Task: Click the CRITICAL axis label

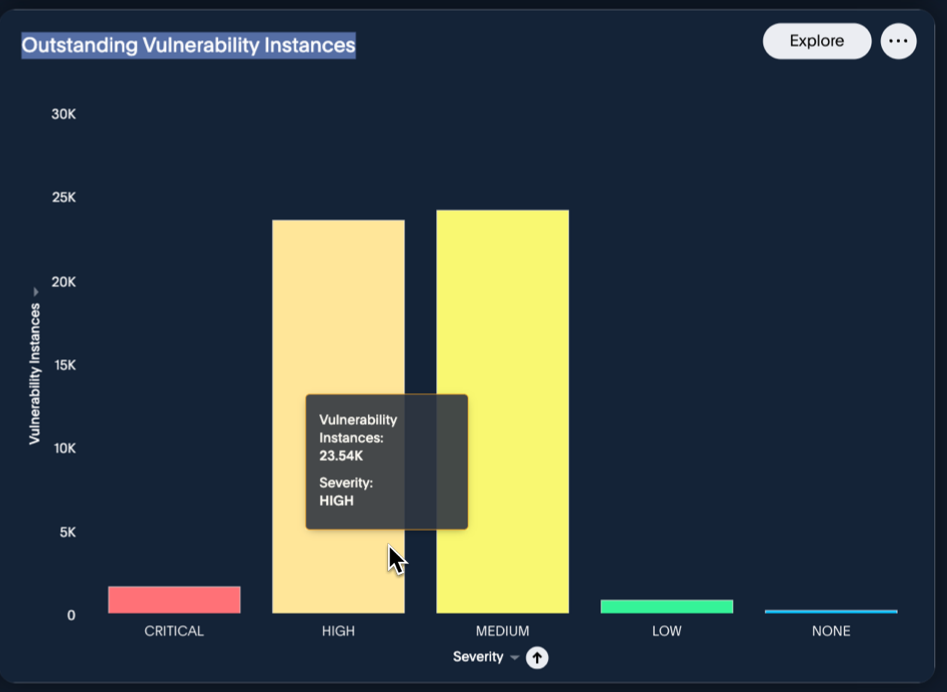Action: (174, 631)
